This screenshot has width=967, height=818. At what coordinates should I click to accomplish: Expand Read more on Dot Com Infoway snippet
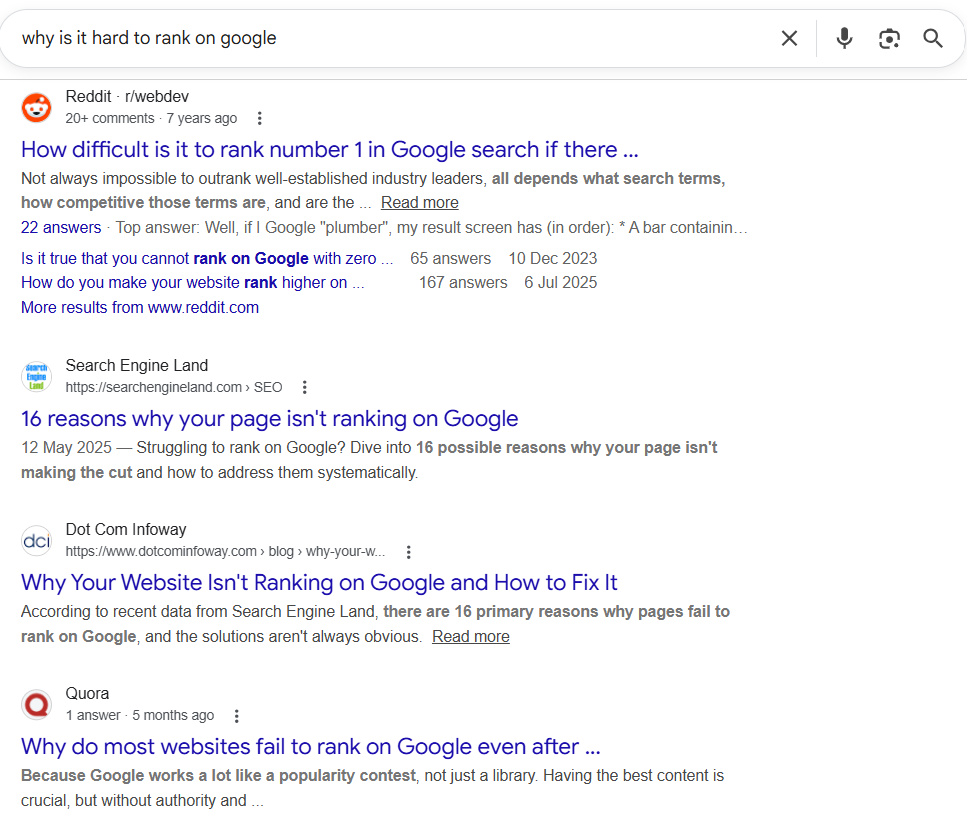point(471,637)
